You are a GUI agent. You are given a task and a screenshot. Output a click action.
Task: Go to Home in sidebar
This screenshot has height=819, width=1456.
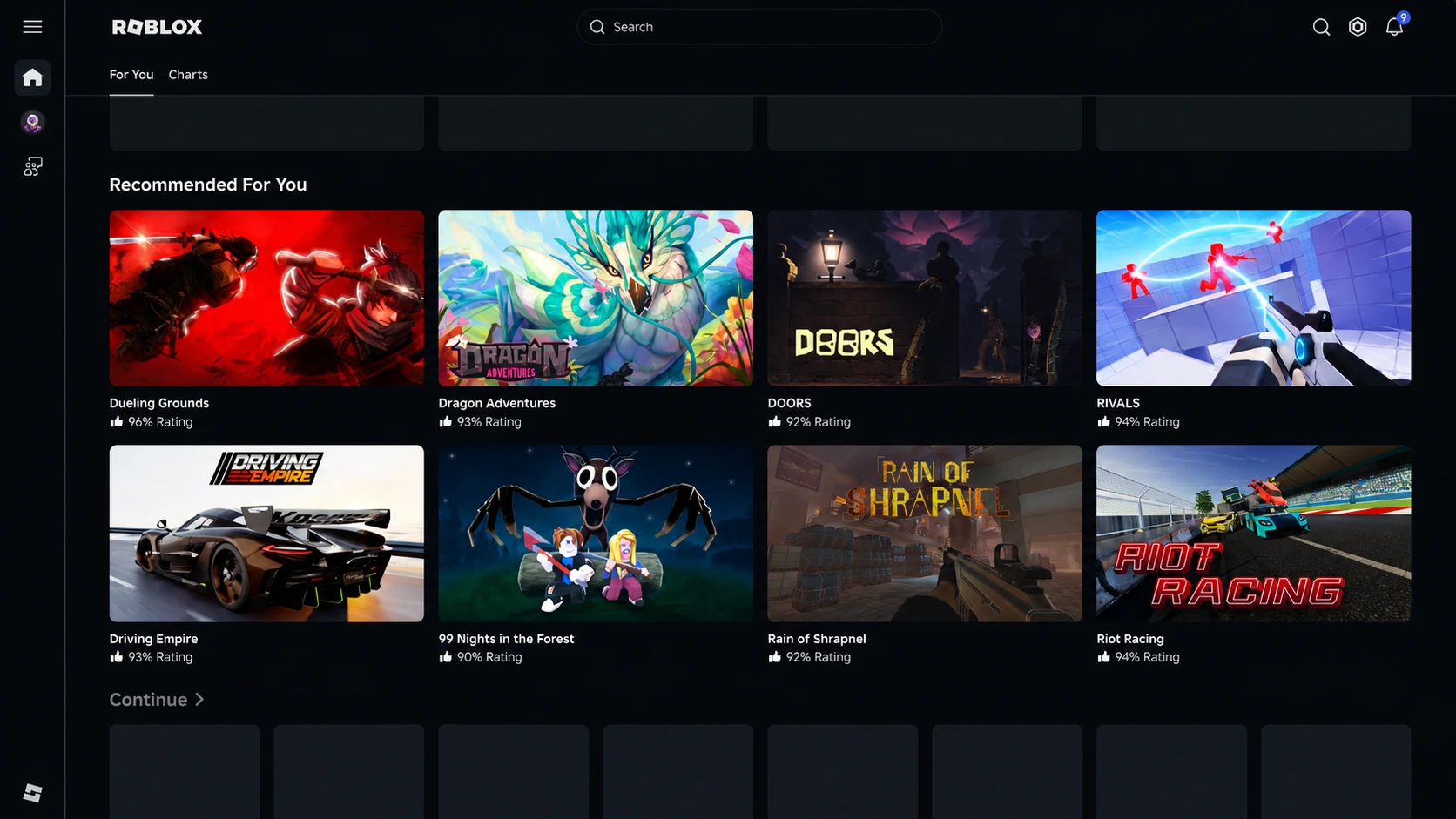32,77
